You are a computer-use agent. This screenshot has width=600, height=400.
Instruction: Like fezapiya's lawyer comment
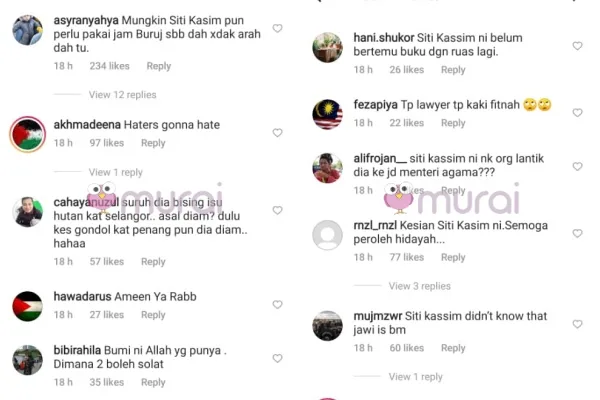tap(577, 113)
